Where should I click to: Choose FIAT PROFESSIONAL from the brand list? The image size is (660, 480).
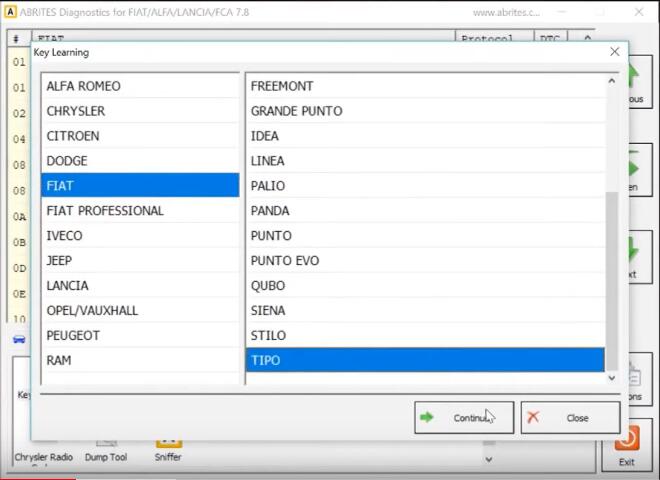140,210
